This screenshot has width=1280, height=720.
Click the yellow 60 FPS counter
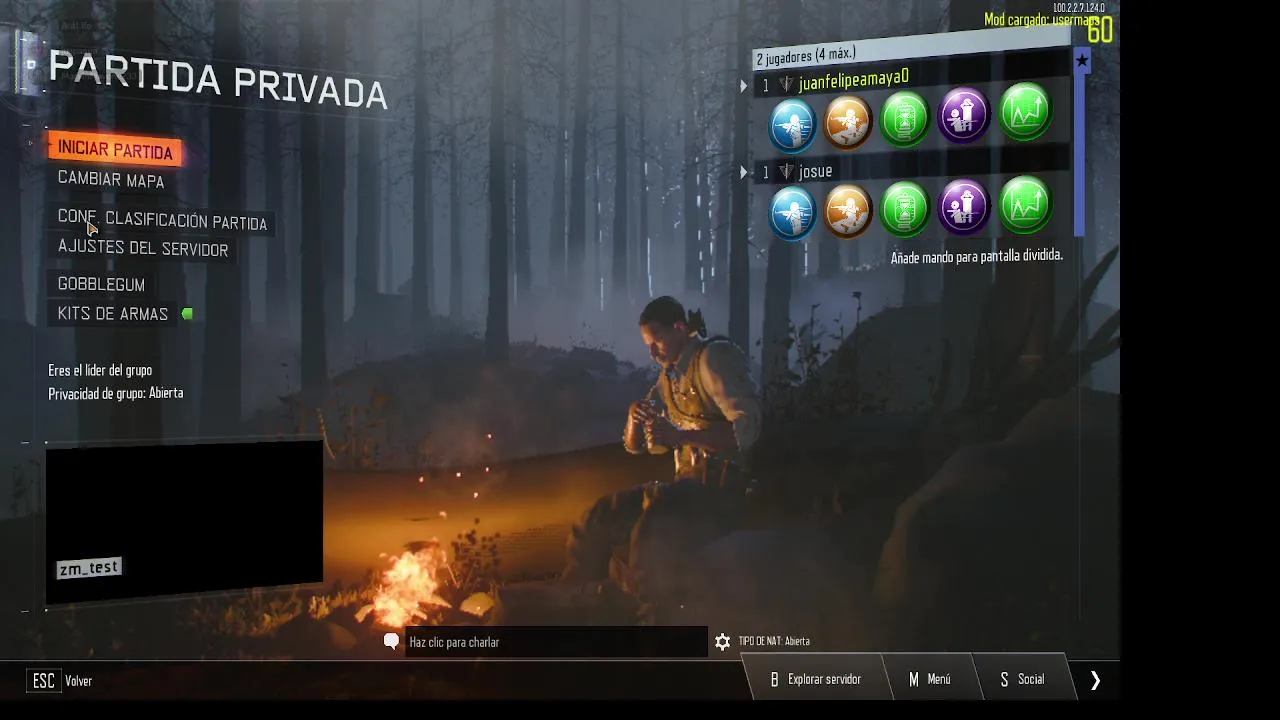tap(1100, 30)
